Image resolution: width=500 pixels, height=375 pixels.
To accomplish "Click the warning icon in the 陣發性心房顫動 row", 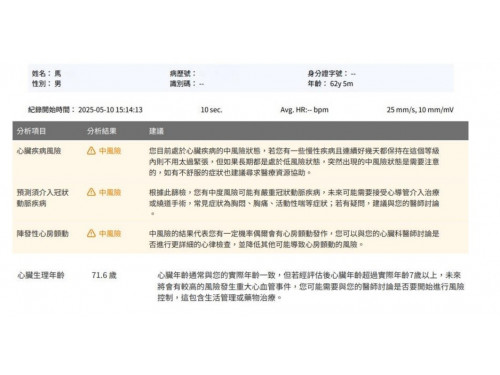I will [91, 233].
